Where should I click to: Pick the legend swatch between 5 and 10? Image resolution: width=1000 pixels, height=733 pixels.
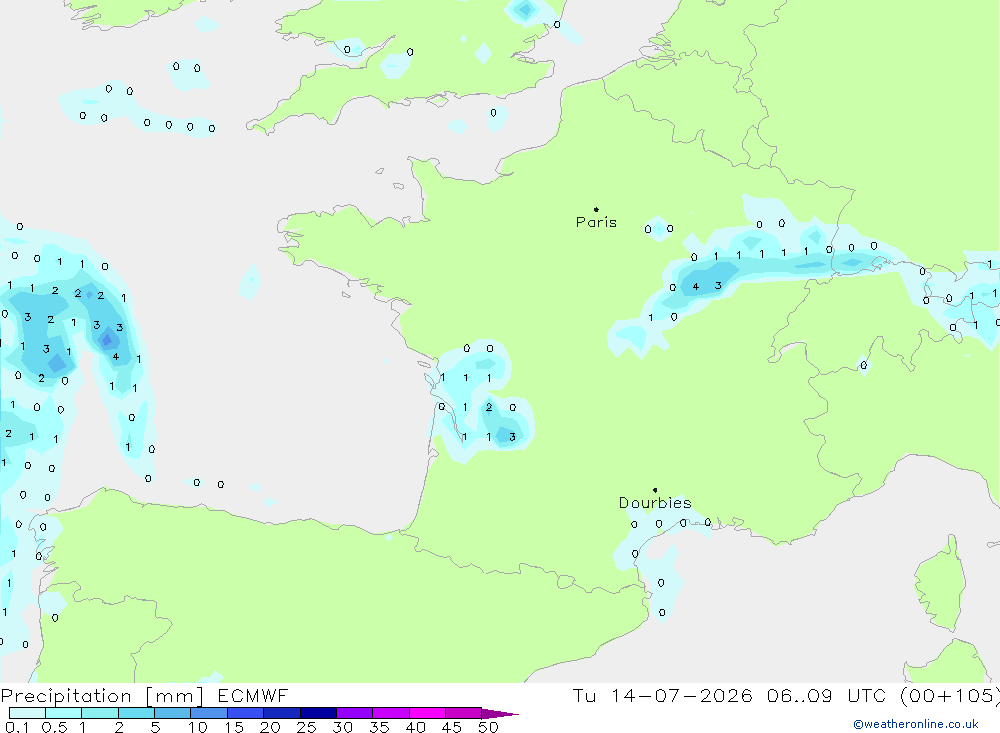173,713
